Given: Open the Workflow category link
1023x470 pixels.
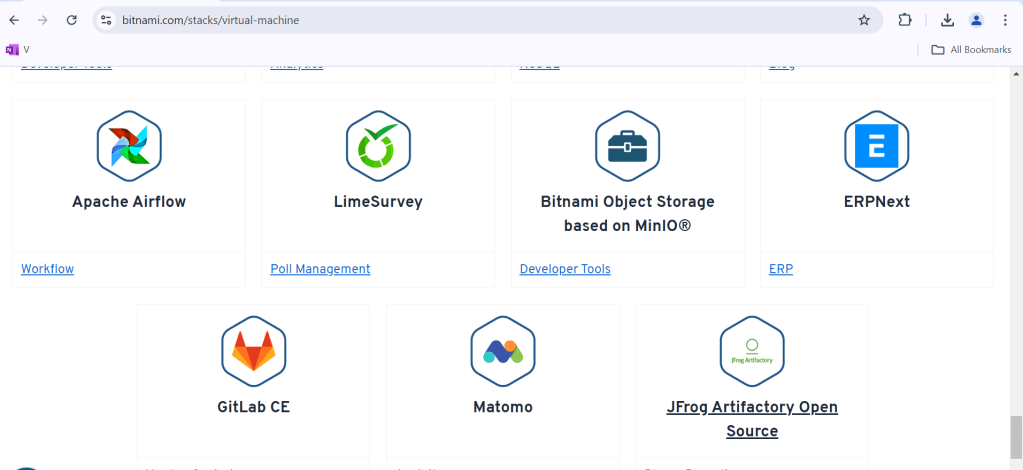Looking at the screenshot, I should pos(48,269).
